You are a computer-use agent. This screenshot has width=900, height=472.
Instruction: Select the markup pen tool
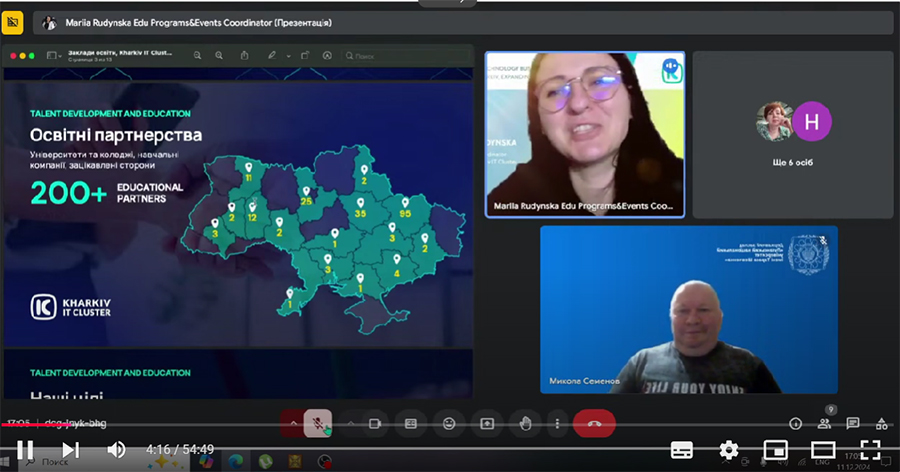coord(272,56)
